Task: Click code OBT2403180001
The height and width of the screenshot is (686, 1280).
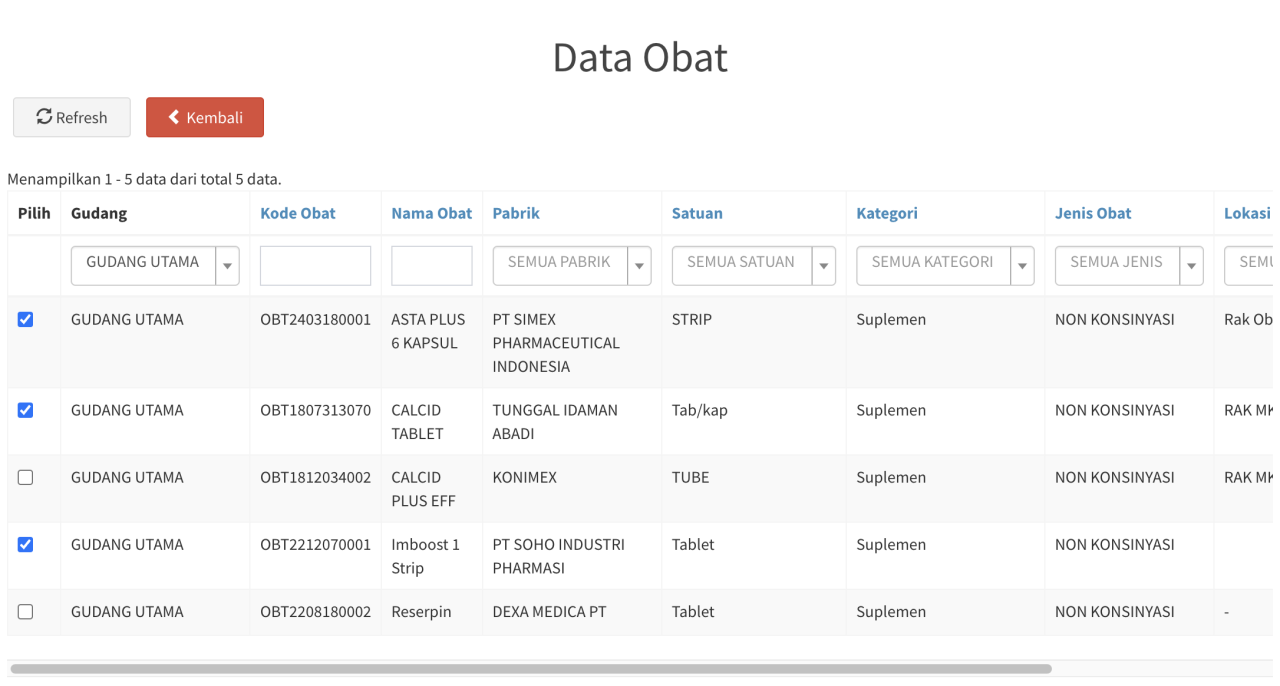Action: click(x=315, y=320)
